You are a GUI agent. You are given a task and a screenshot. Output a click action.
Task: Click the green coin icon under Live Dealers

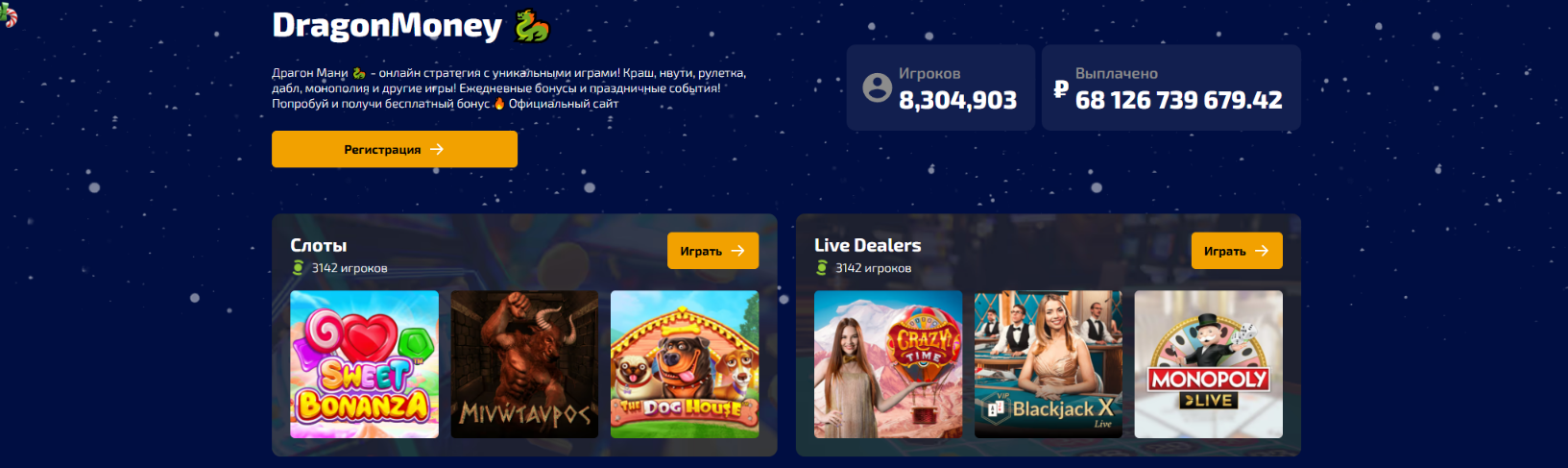(x=822, y=268)
